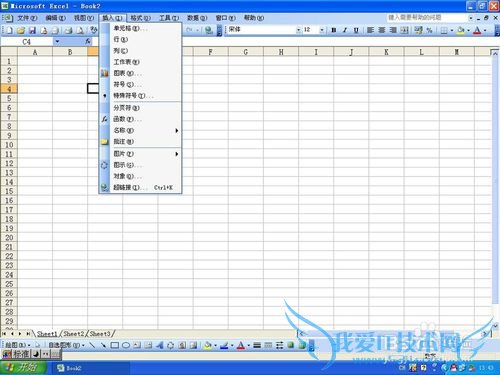
Task: Open the font size dropdown showing 12
Action: (322, 30)
